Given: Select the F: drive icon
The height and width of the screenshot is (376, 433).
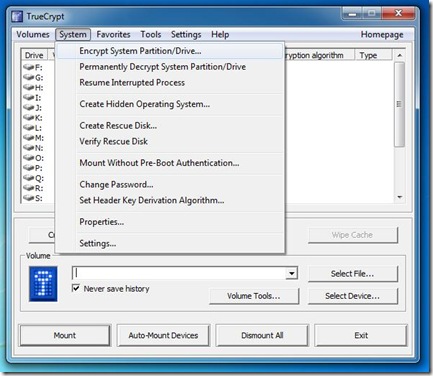Looking at the screenshot, I should coord(29,67).
